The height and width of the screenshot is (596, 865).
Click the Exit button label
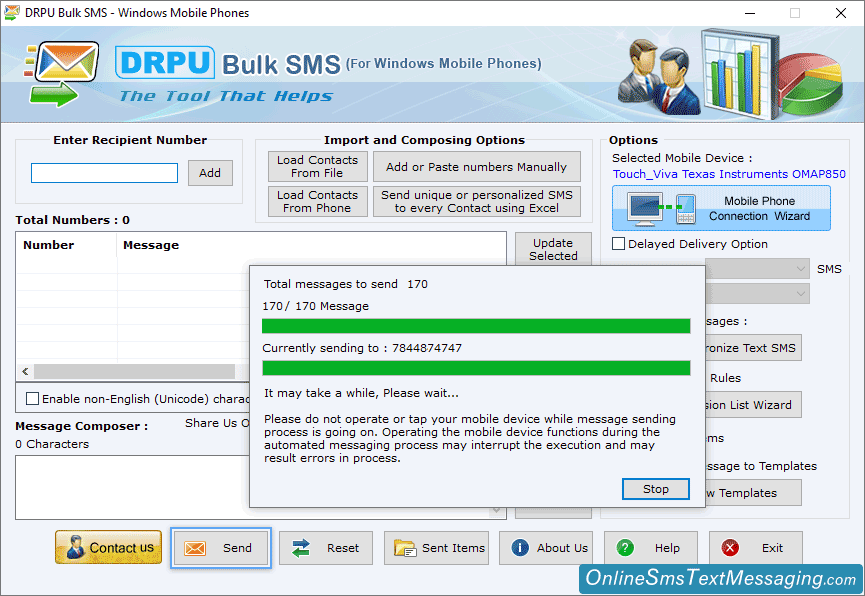click(x=772, y=548)
